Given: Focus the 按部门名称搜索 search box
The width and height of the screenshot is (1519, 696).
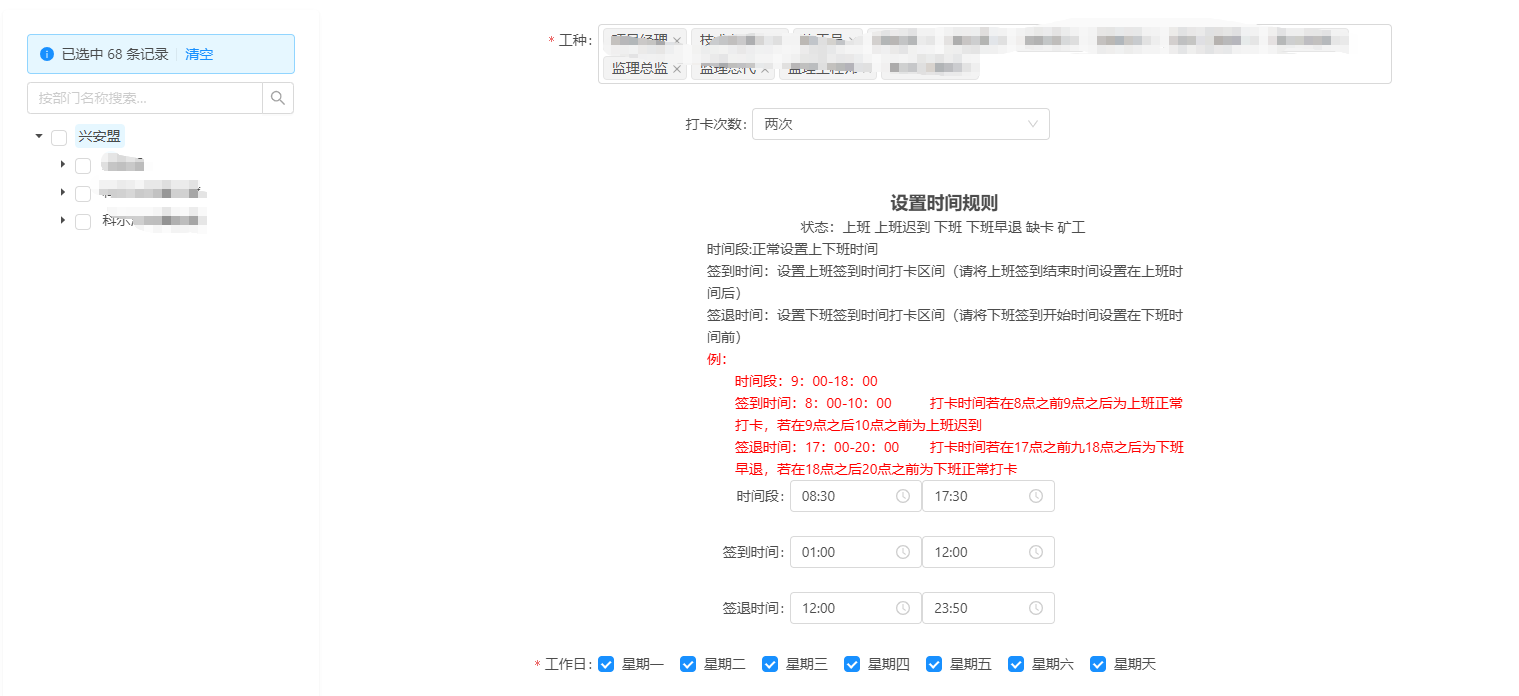Looking at the screenshot, I should (145, 98).
